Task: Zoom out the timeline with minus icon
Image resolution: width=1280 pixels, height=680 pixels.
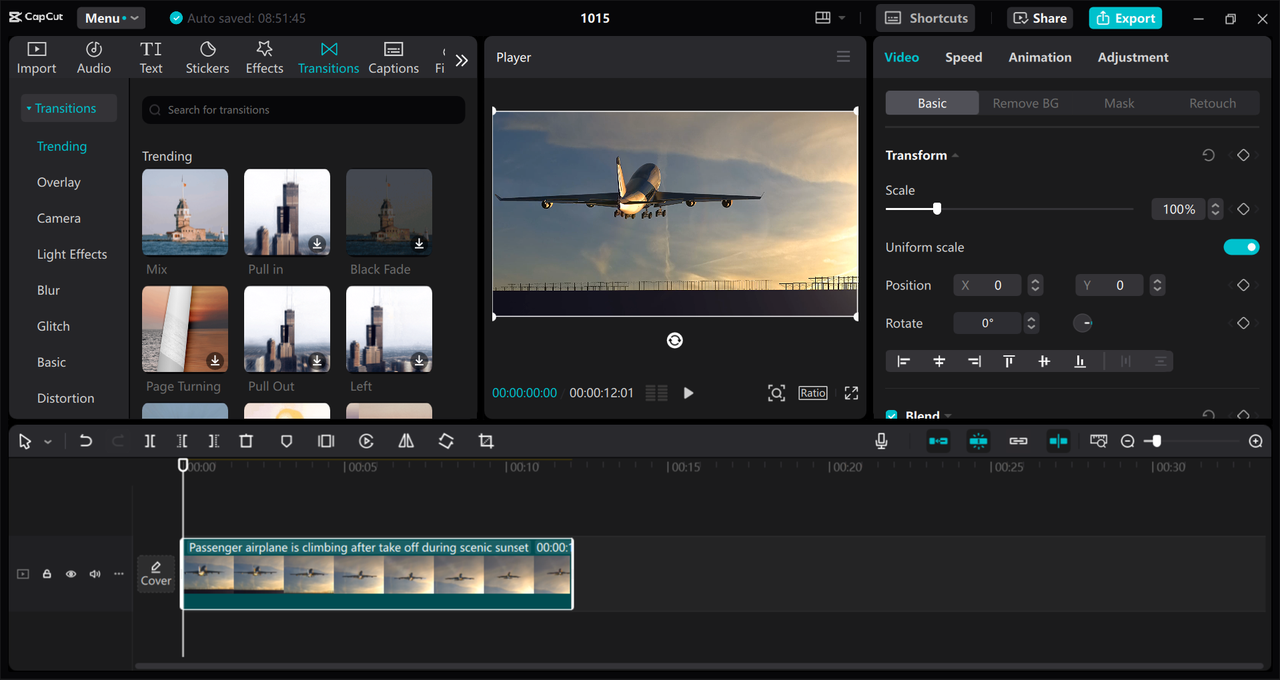Action: tap(1127, 441)
